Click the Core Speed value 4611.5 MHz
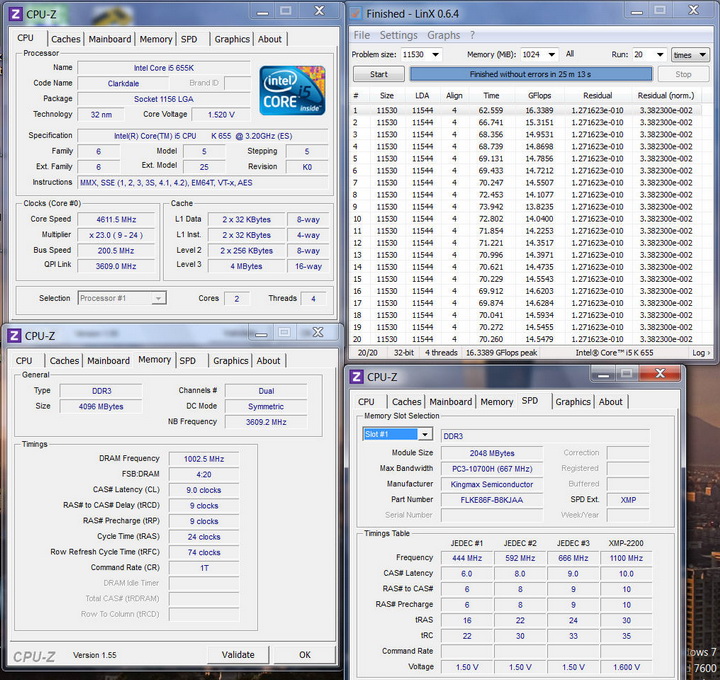This screenshot has height=680, width=720. point(116,219)
